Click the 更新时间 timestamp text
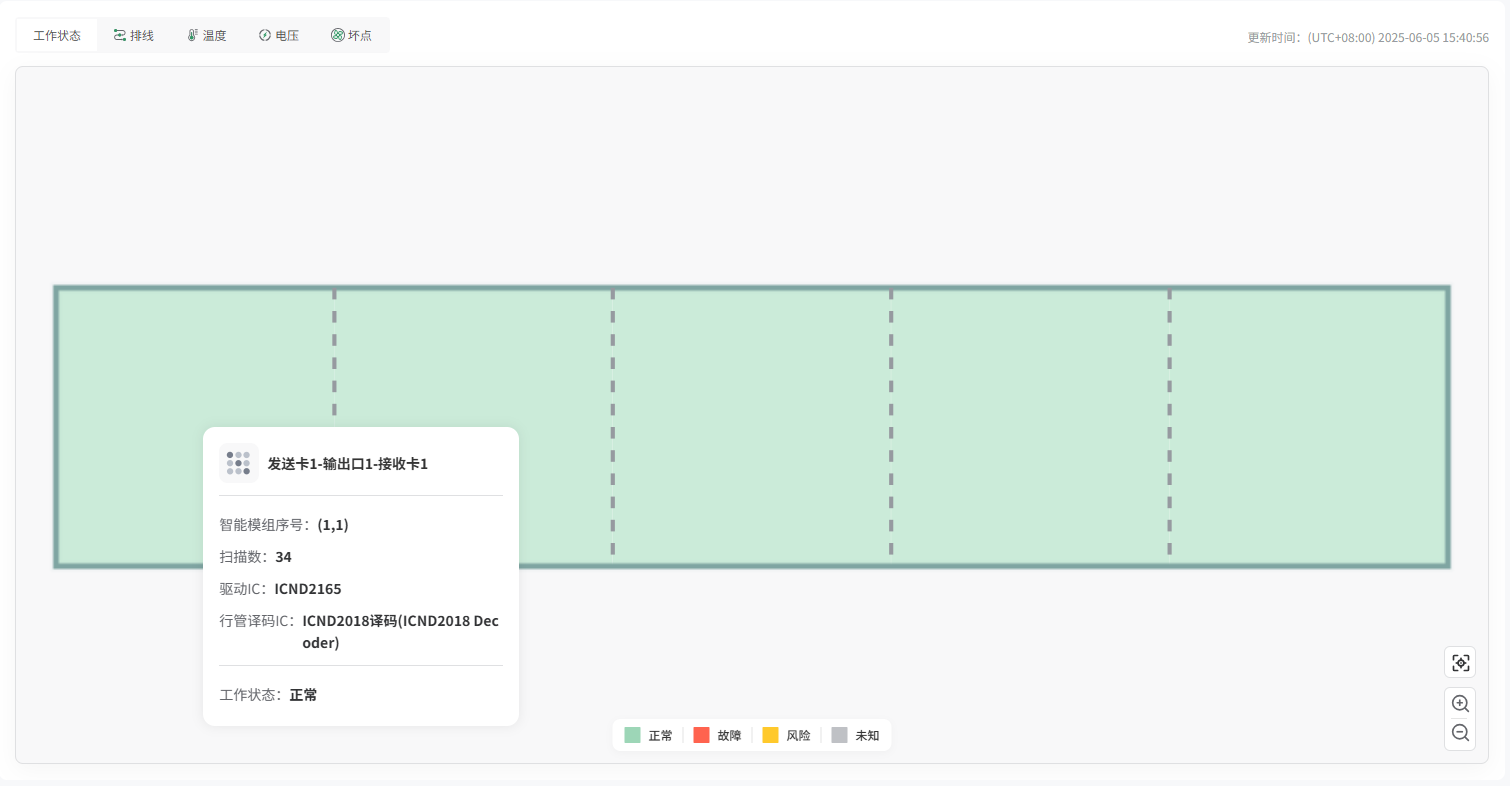The width and height of the screenshot is (1510, 786). (x=1368, y=38)
